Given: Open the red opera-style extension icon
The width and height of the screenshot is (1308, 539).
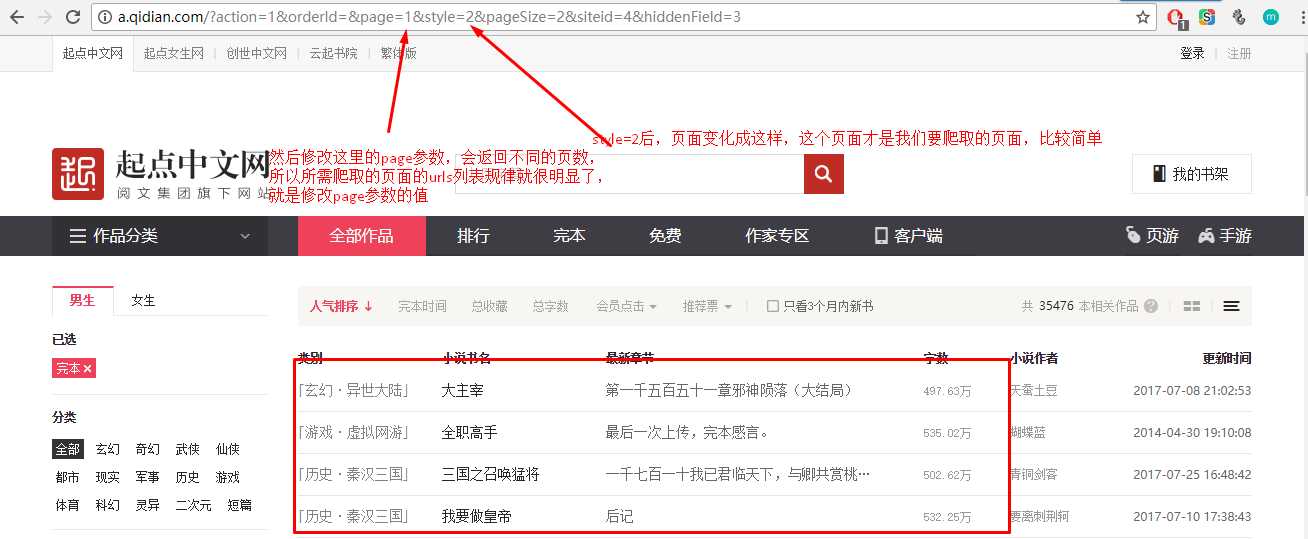Looking at the screenshot, I should pos(1176,17).
